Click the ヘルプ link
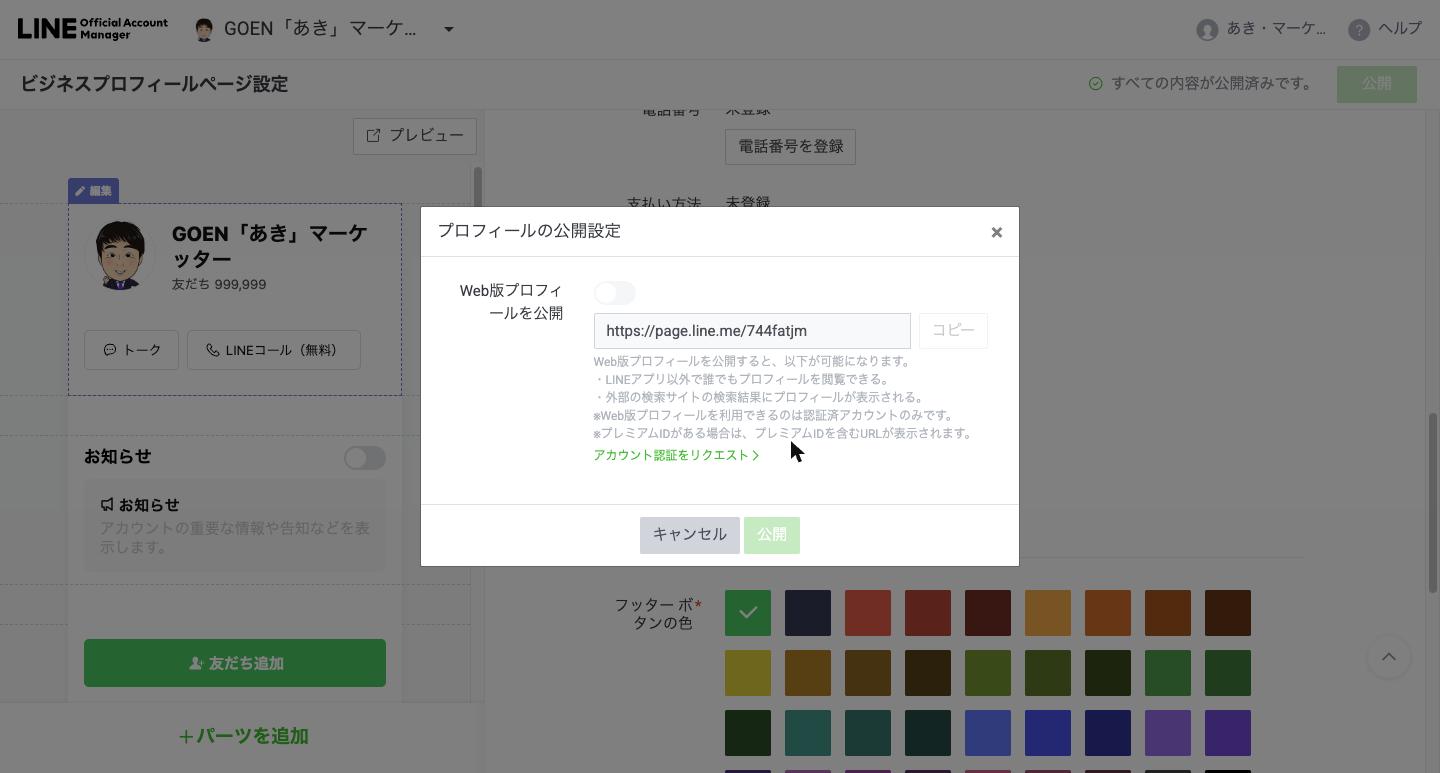This screenshot has height=773, width=1440. pos(1400,28)
